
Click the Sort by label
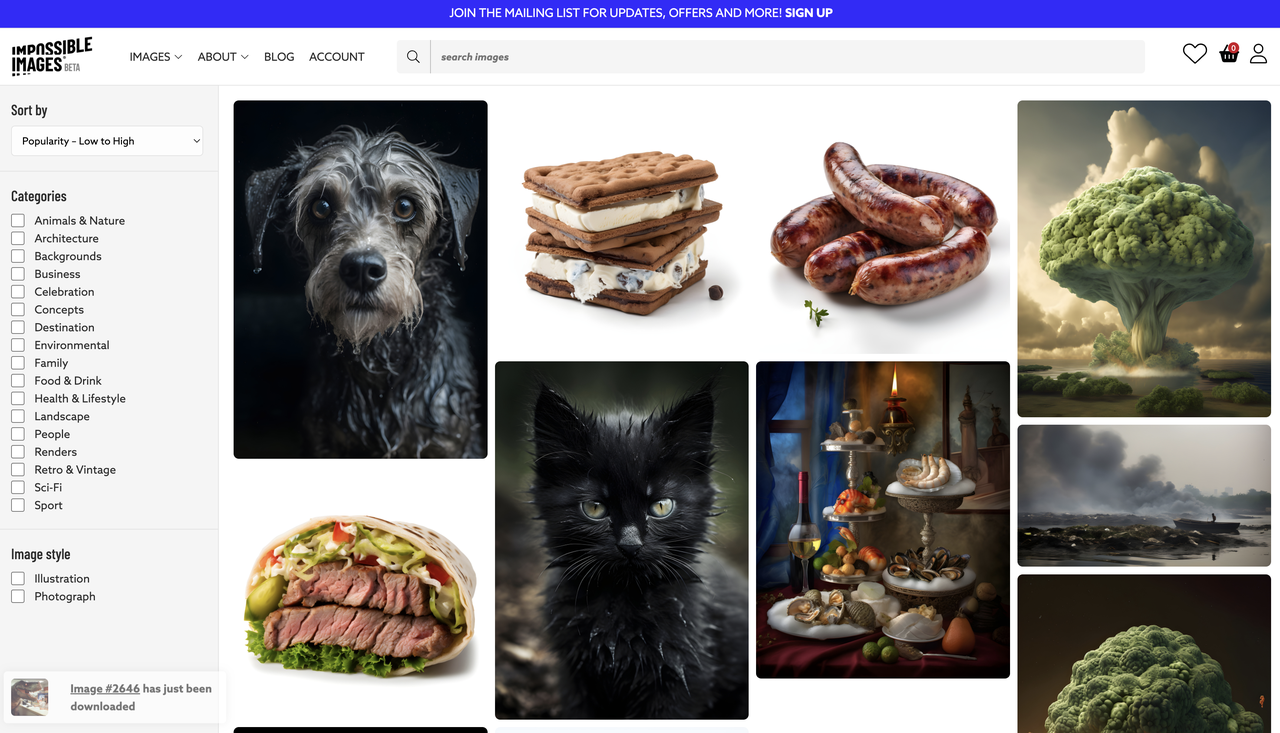[29, 110]
